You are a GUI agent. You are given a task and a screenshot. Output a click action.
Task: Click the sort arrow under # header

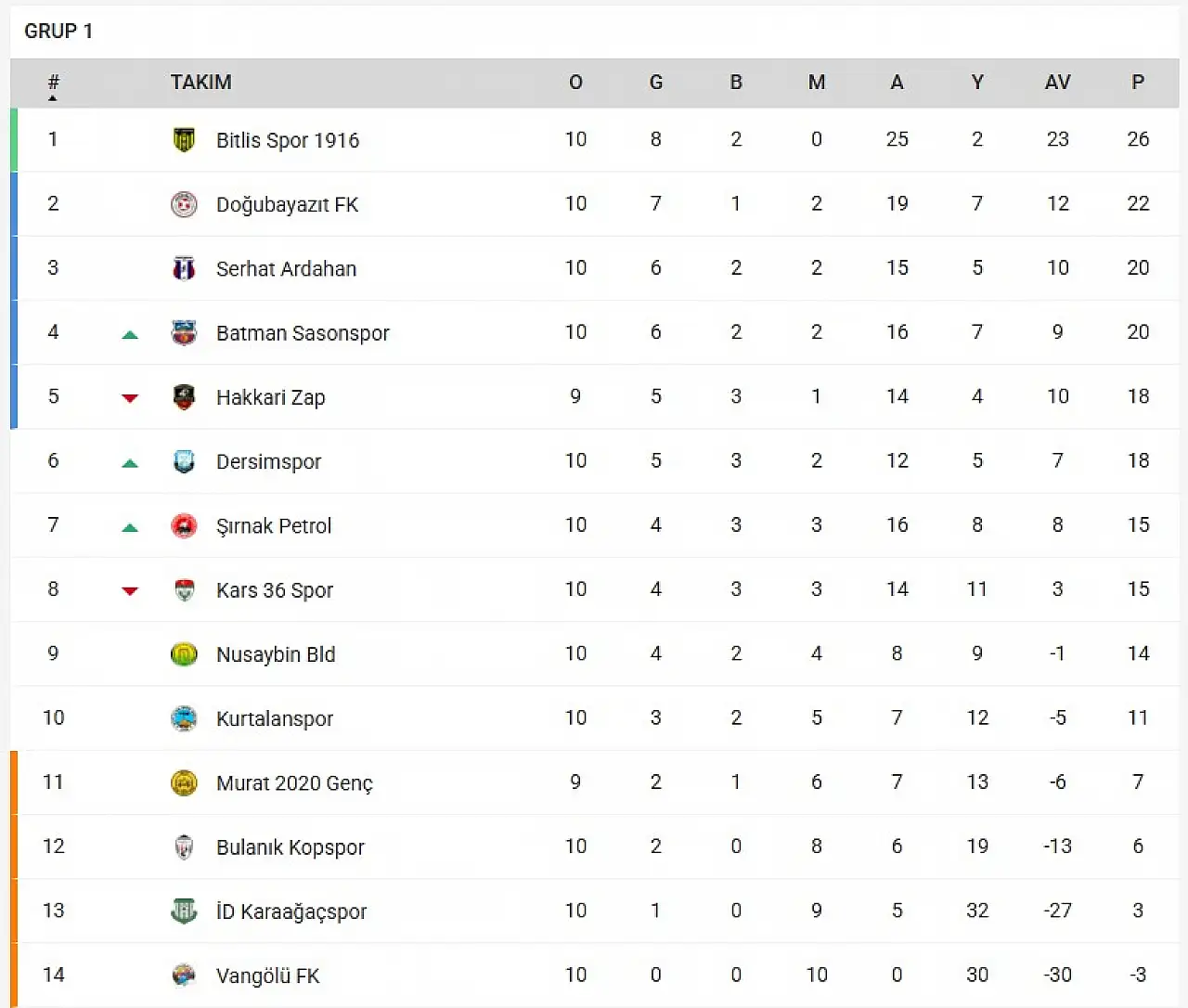[x=53, y=97]
